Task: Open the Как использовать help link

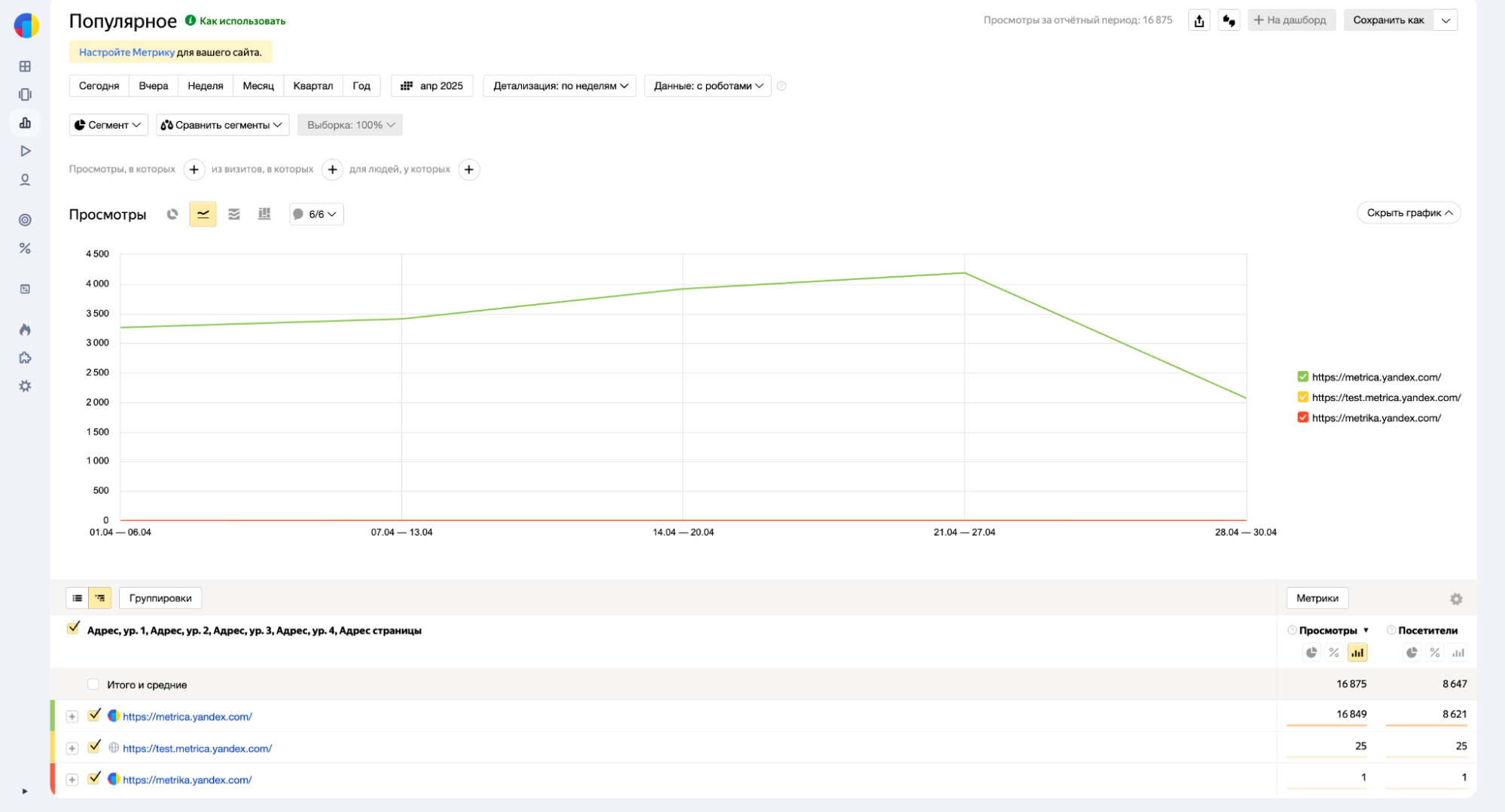Action: click(236, 21)
